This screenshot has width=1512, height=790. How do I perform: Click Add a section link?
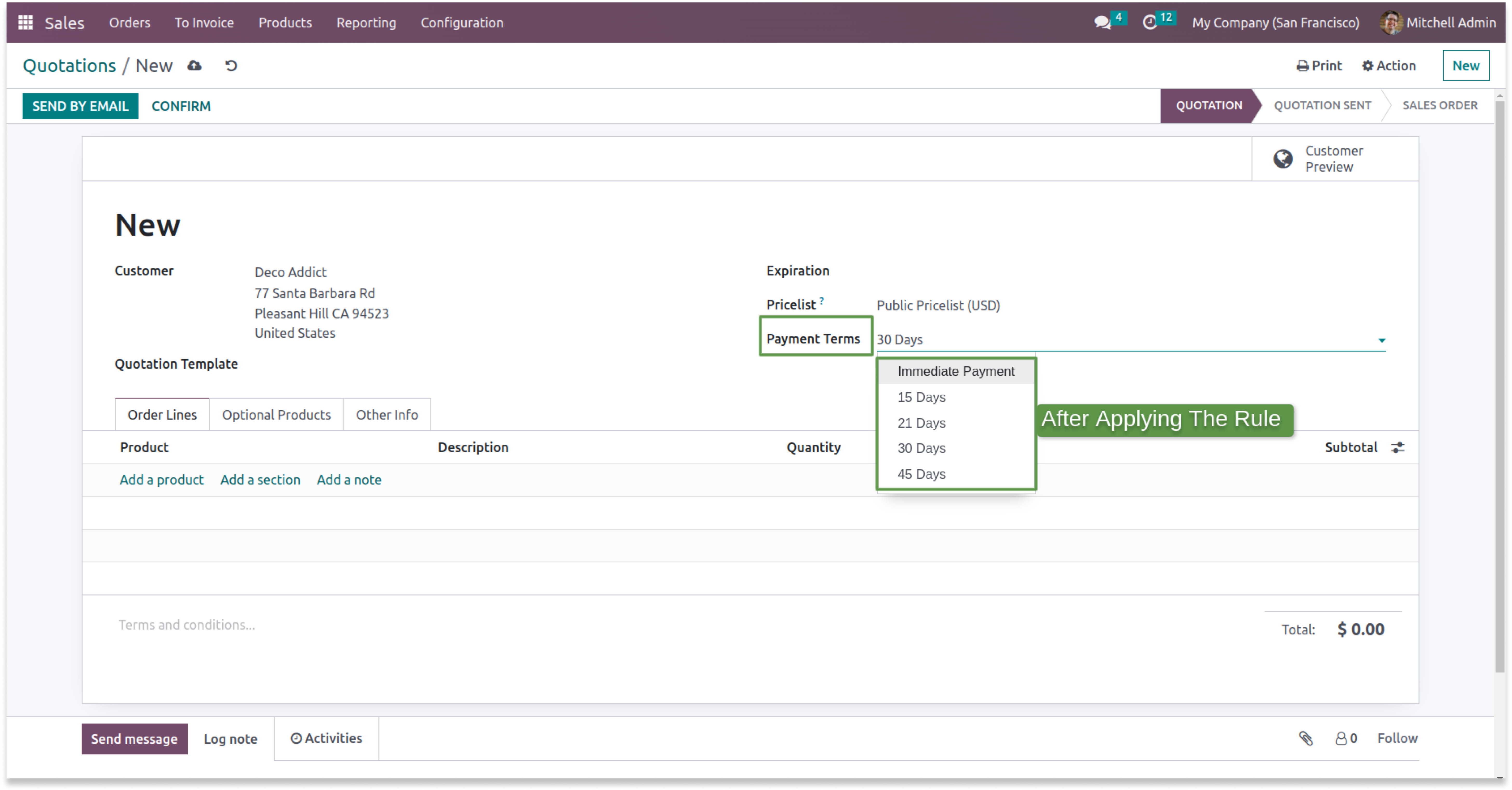(x=260, y=480)
